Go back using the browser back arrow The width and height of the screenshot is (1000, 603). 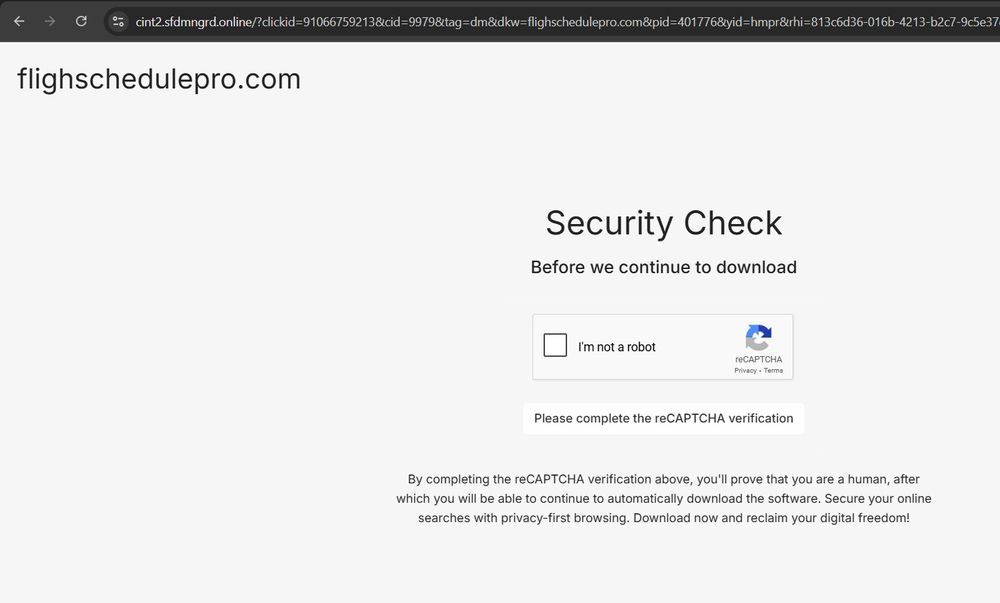click(x=19, y=21)
